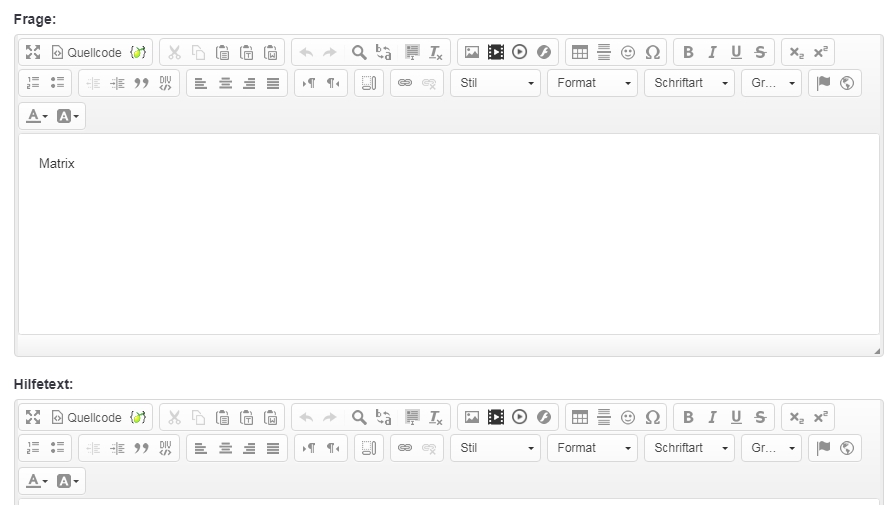Maximize the Frage editor

[33, 52]
